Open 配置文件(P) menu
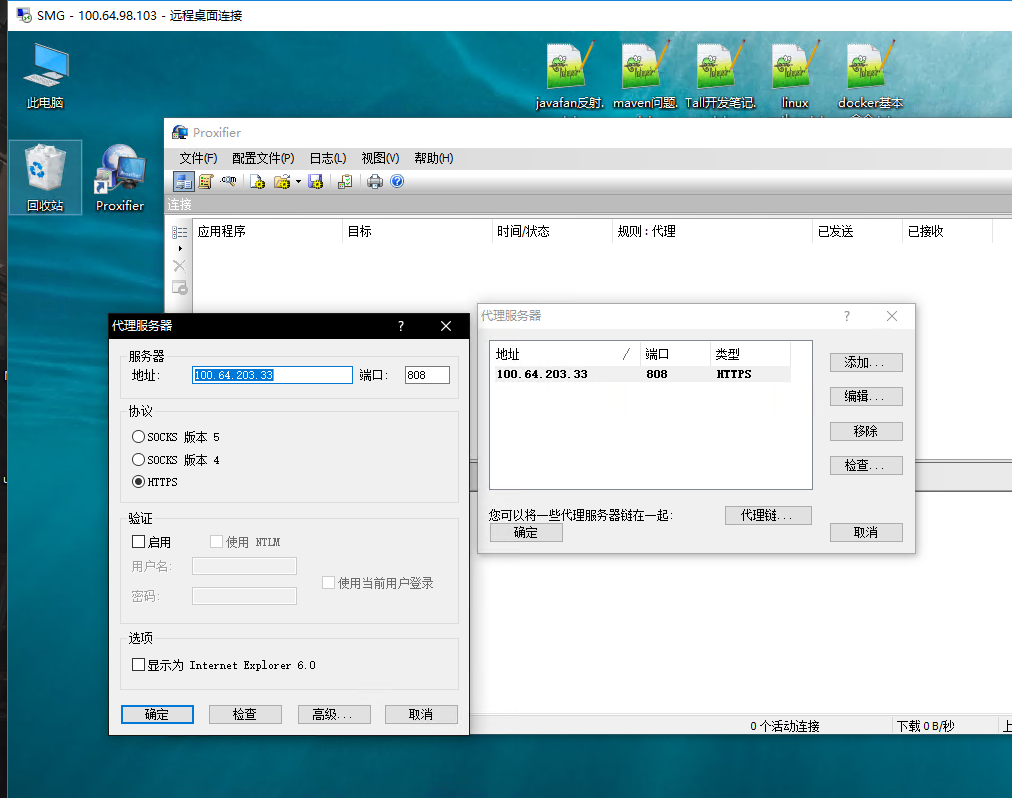The width and height of the screenshot is (1012, 798). [x=263, y=158]
